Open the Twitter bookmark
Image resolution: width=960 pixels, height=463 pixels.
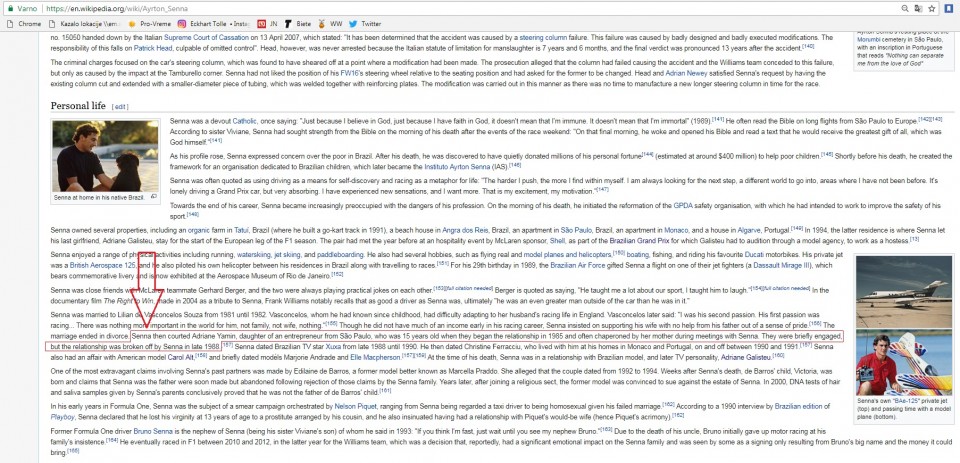coord(365,24)
